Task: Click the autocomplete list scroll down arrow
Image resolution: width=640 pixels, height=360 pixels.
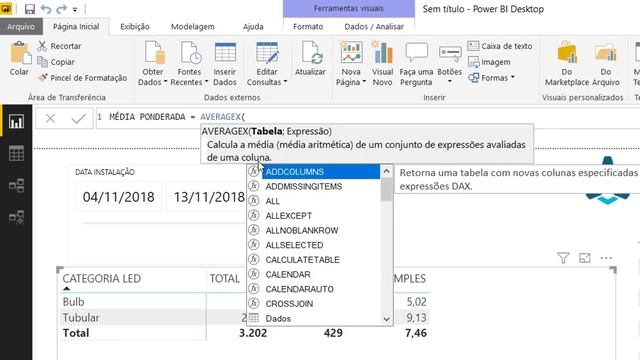Action: point(387,319)
